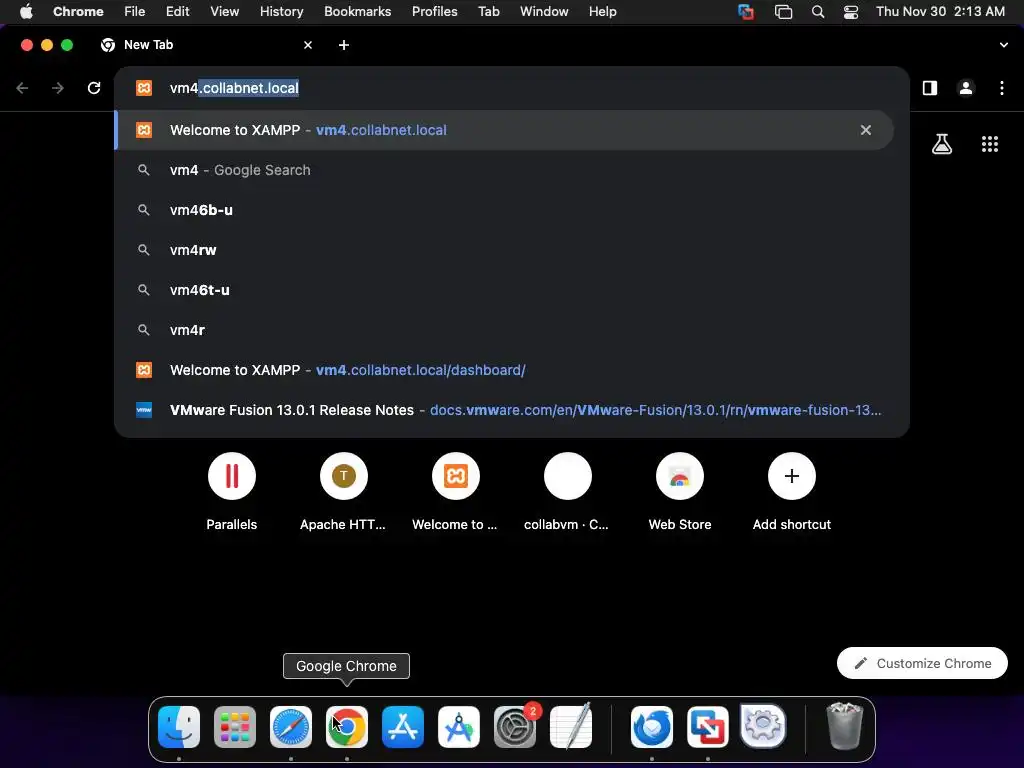Open the History menu
Viewport: 1024px width, 768px height.
pos(281,12)
